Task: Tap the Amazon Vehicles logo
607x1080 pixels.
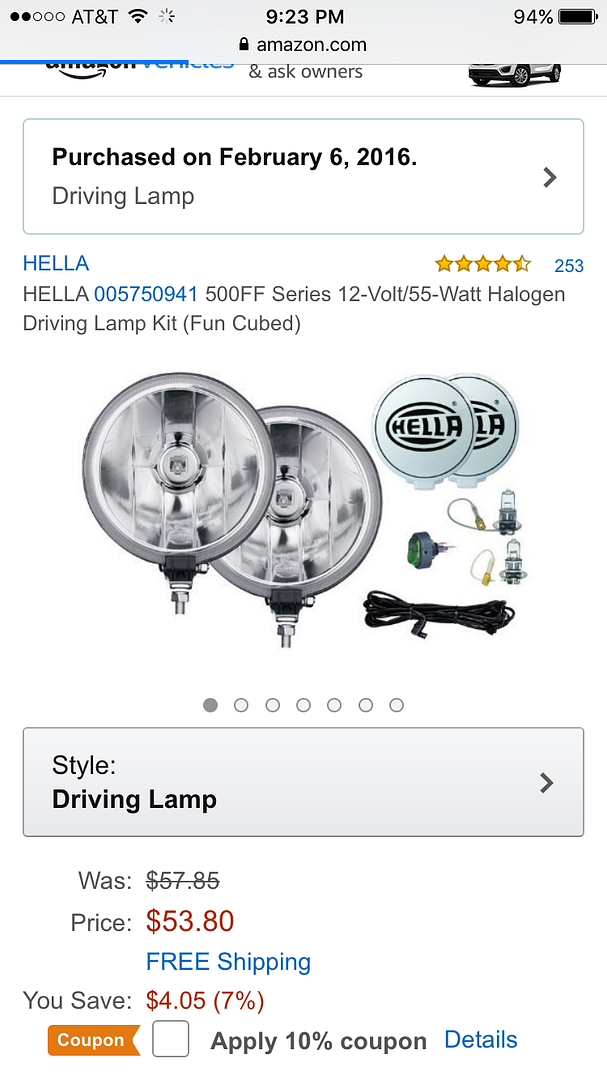Action: [140, 70]
